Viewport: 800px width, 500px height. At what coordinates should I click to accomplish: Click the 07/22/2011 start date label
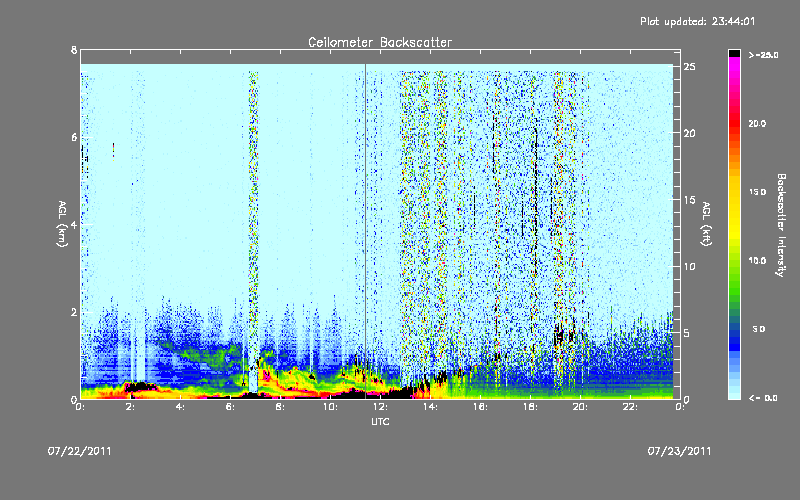[x=80, y=451]
